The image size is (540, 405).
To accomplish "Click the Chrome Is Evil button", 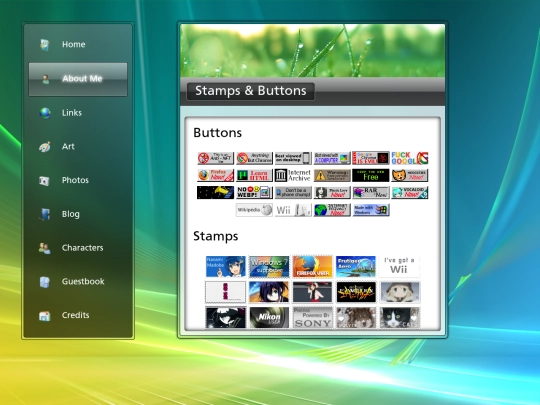I will click(371, 158).
